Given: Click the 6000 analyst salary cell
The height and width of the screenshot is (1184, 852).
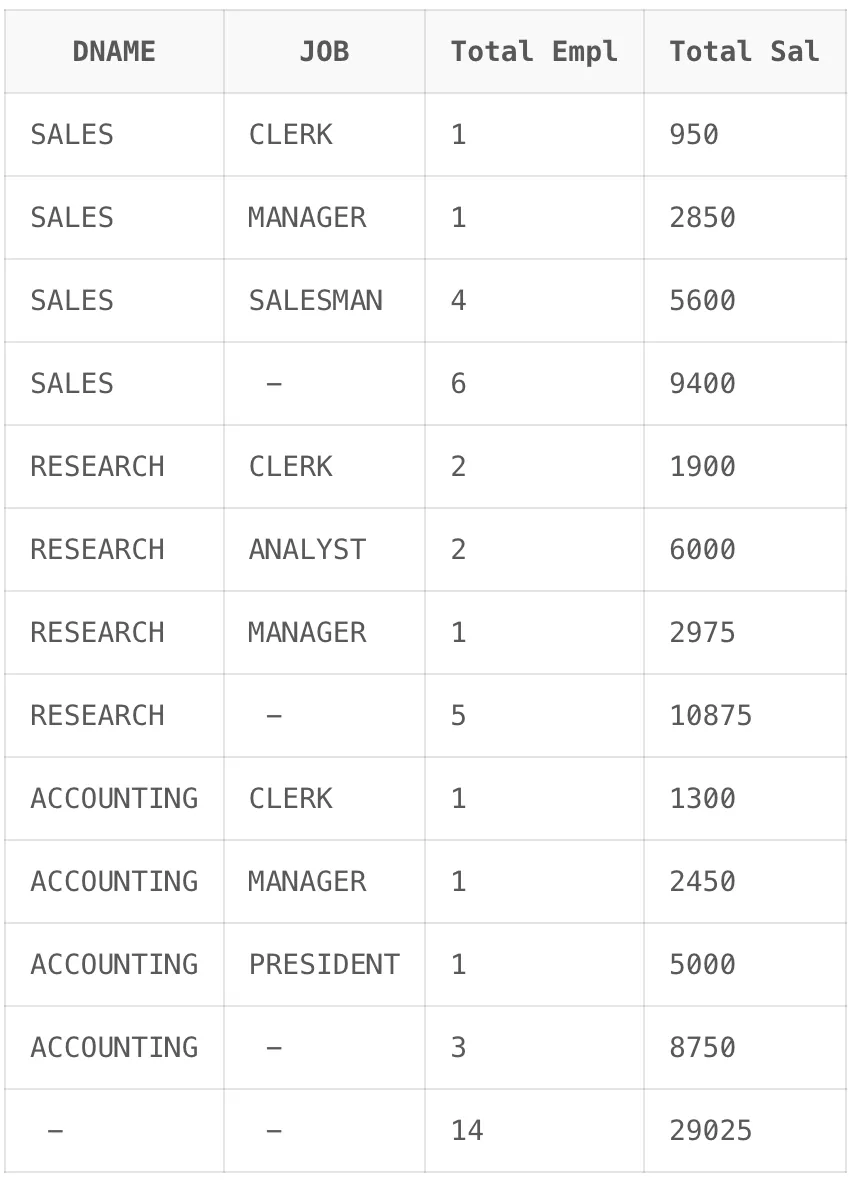Looking at the screenshot, I should (x=745, y=550).
